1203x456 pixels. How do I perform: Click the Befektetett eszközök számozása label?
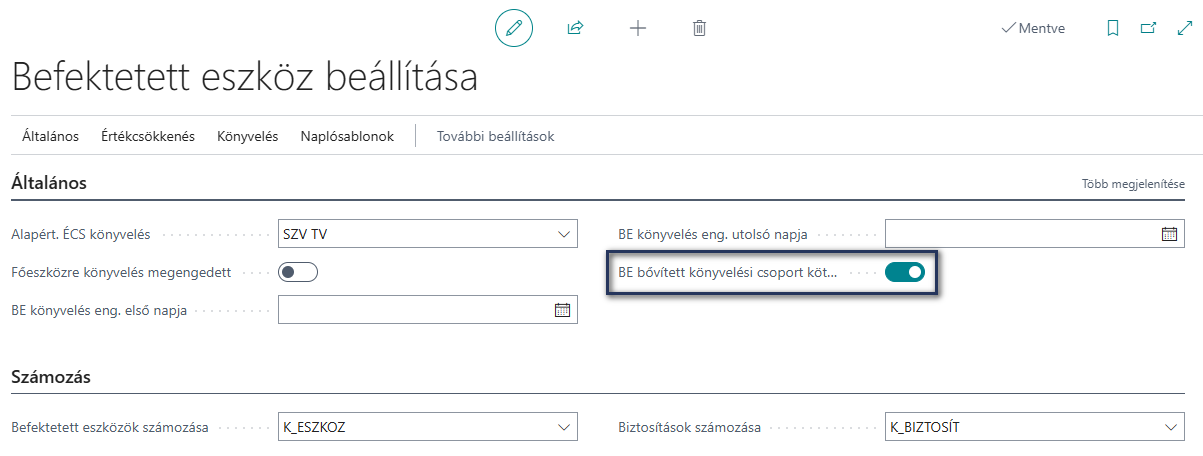(x=110, y=427)
